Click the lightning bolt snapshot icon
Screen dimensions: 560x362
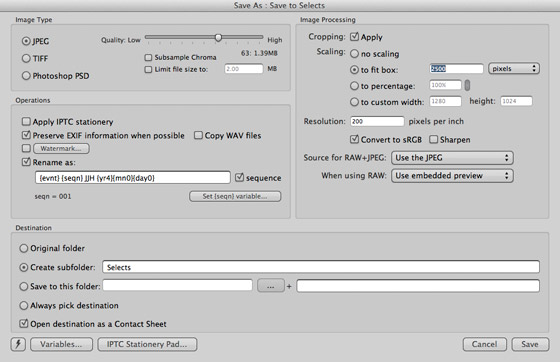18,344
